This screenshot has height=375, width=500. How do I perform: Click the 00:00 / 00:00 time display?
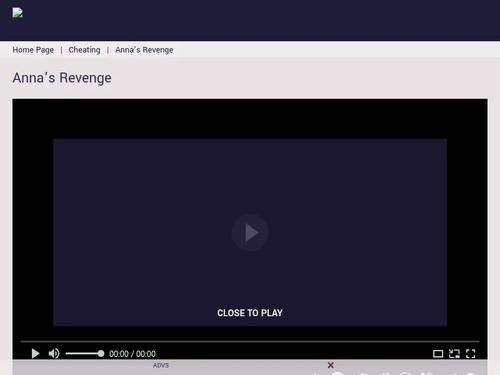point(132,354)
